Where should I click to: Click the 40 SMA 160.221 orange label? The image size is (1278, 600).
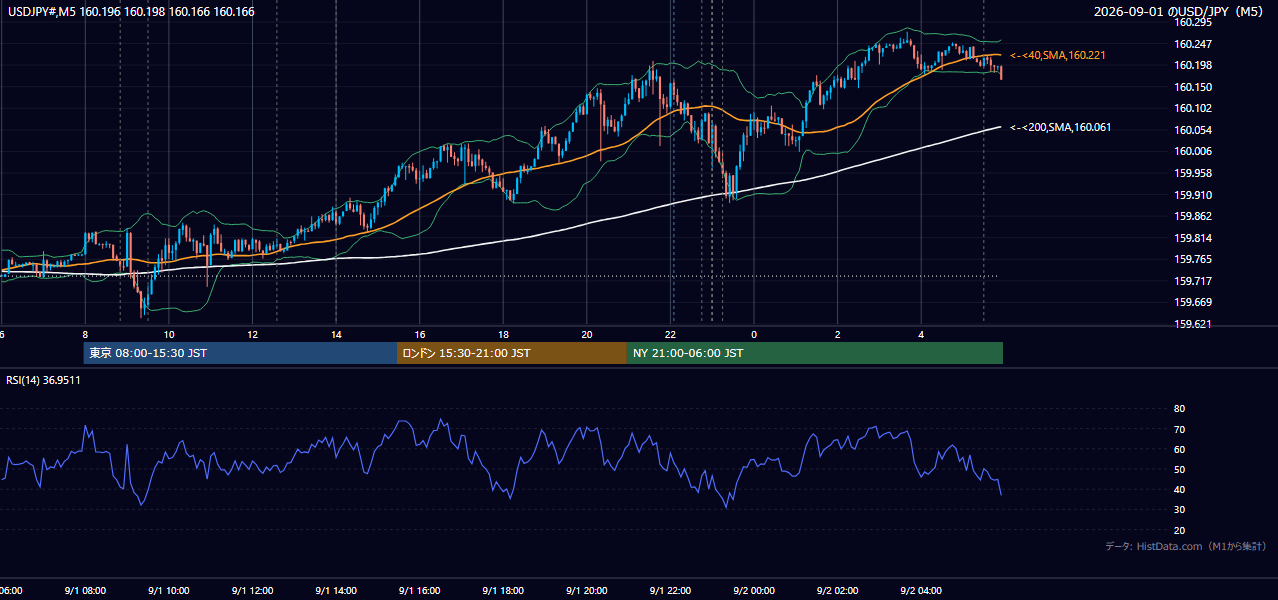click(x=1058, y=55)
